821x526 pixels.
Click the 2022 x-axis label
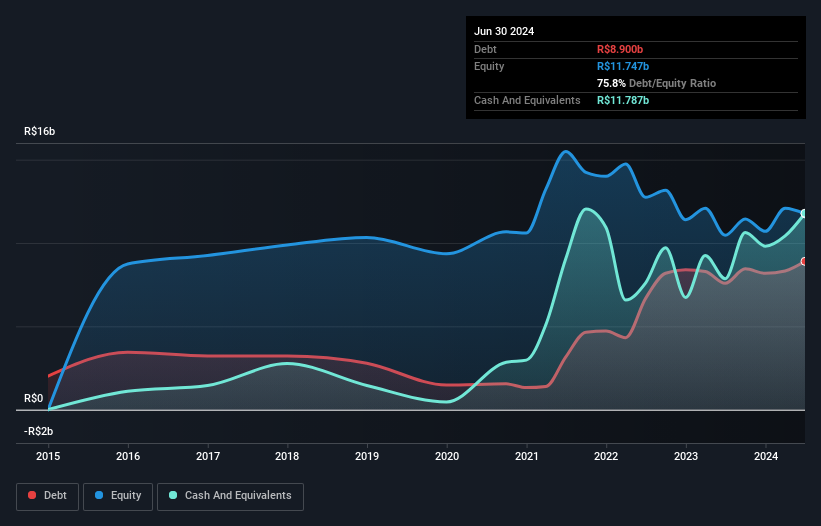tap(606, 456)
